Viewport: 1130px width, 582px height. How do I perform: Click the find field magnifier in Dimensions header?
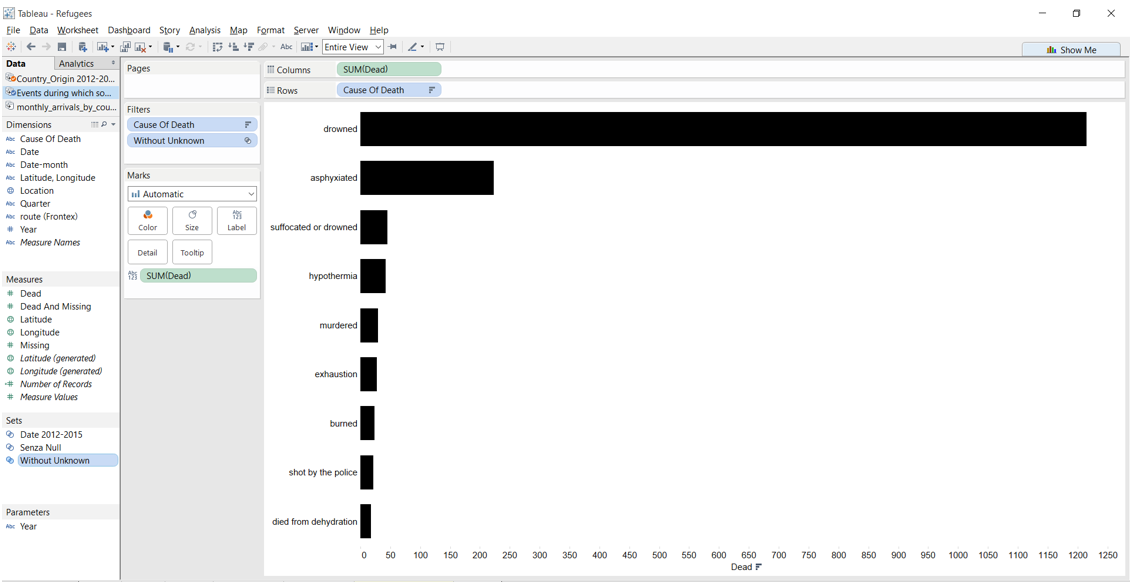(104, 125)
